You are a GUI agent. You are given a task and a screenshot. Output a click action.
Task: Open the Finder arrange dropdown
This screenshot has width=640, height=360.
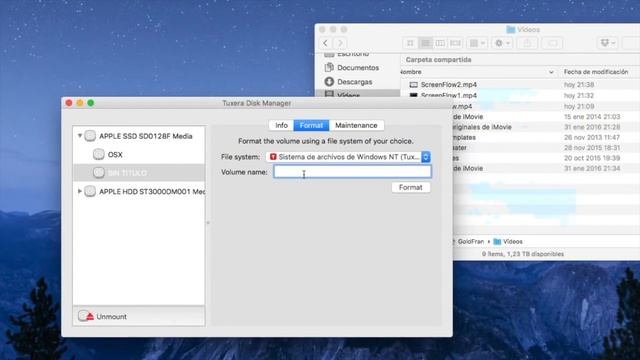[477, 43]
